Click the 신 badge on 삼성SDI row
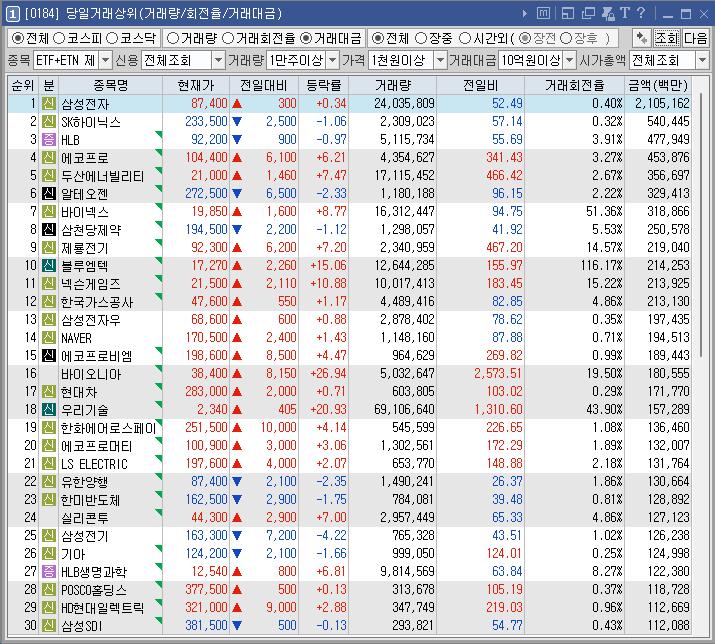Viewport: 715px width, 644px height. tap(49, 625)
